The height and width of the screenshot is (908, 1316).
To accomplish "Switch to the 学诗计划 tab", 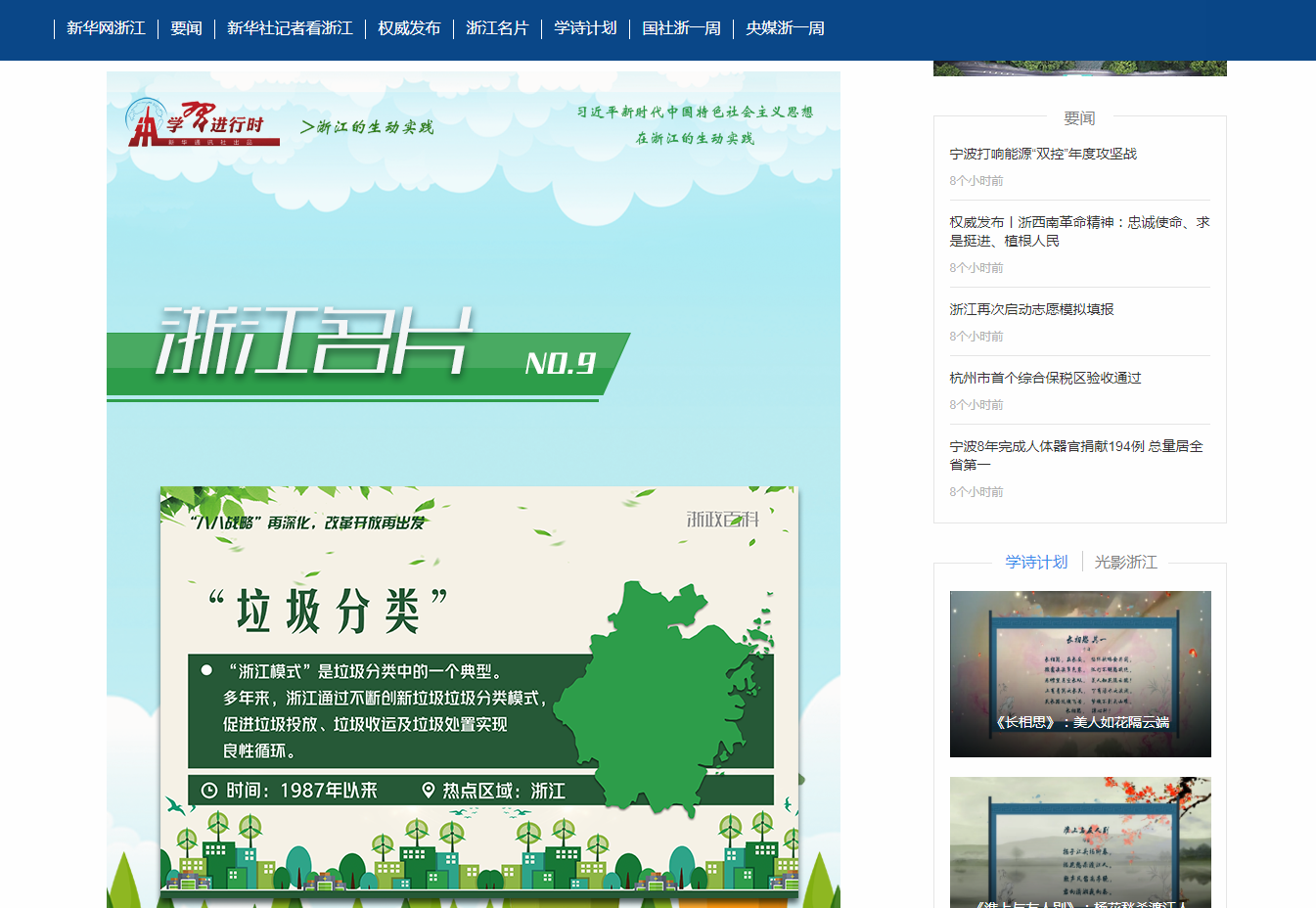I will pyautogui.click(x=1036, y=562).
